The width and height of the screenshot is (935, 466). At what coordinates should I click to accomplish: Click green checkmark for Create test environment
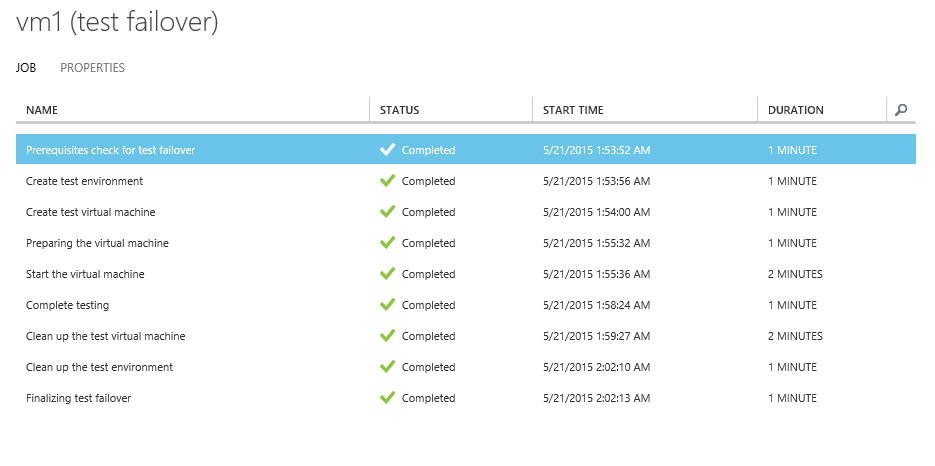pos(388,181)
